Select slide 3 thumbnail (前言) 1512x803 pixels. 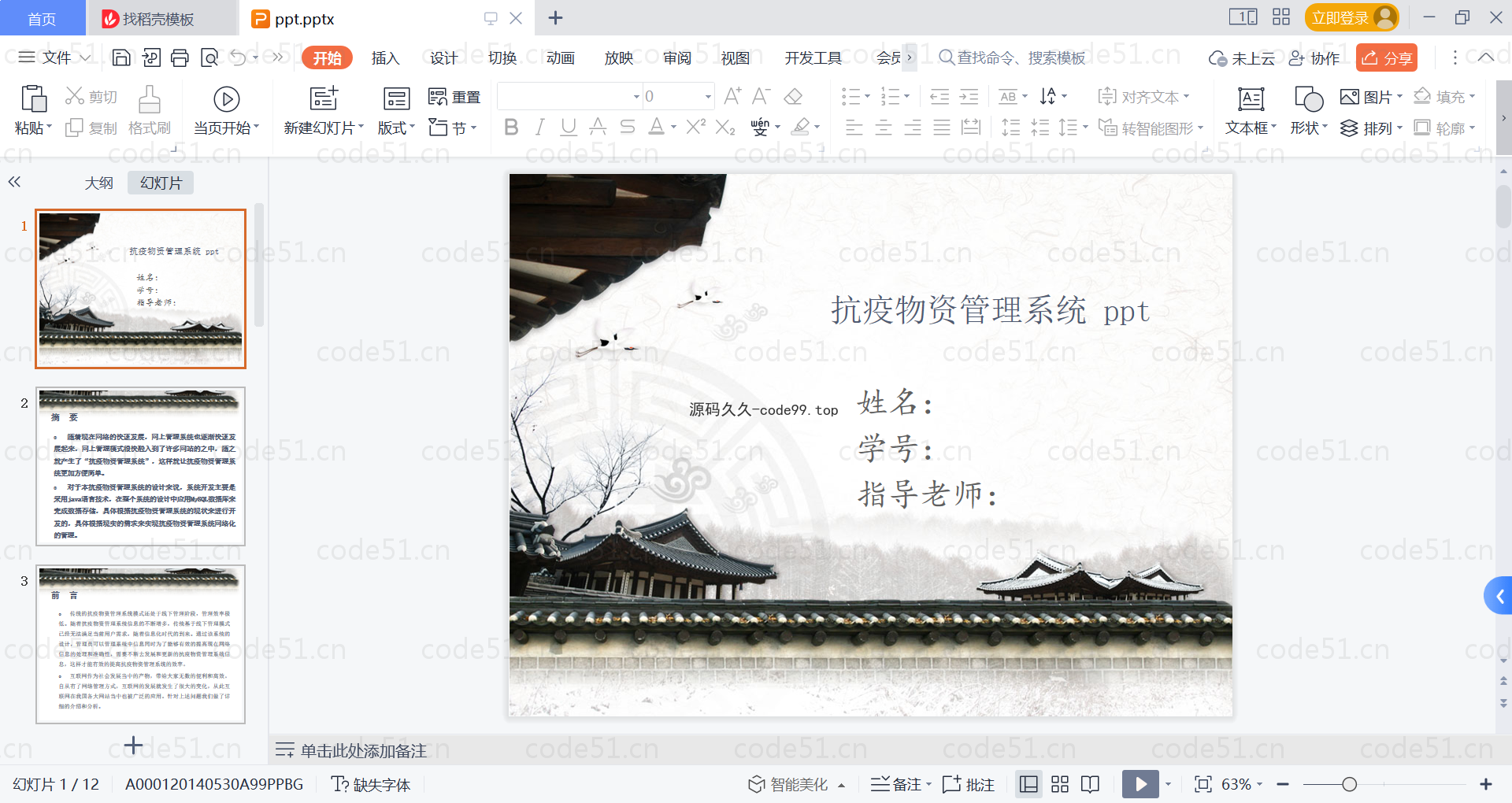pyautogui.click(x=141, y=644)
